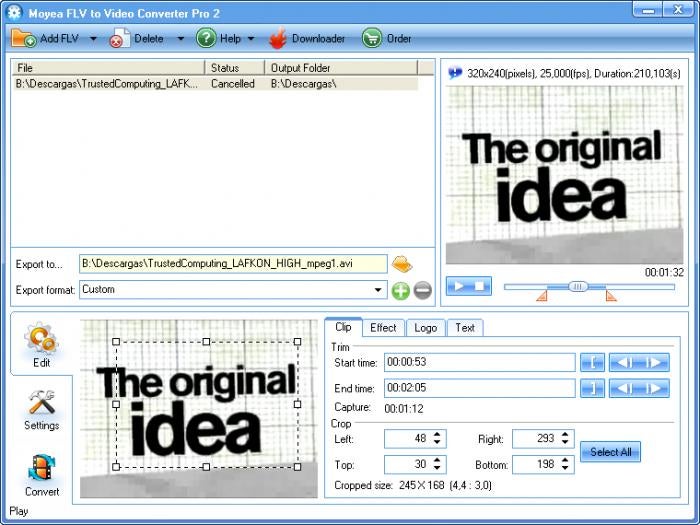Click the application gear icon in title bar
Image resolution: width=700 pixels, height=525 pixels.
point(15,12)
